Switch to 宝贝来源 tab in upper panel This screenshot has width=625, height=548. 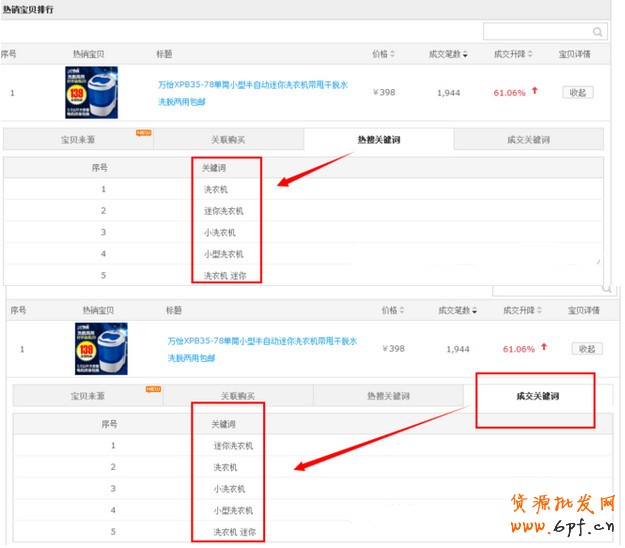[x=76, y=140]
